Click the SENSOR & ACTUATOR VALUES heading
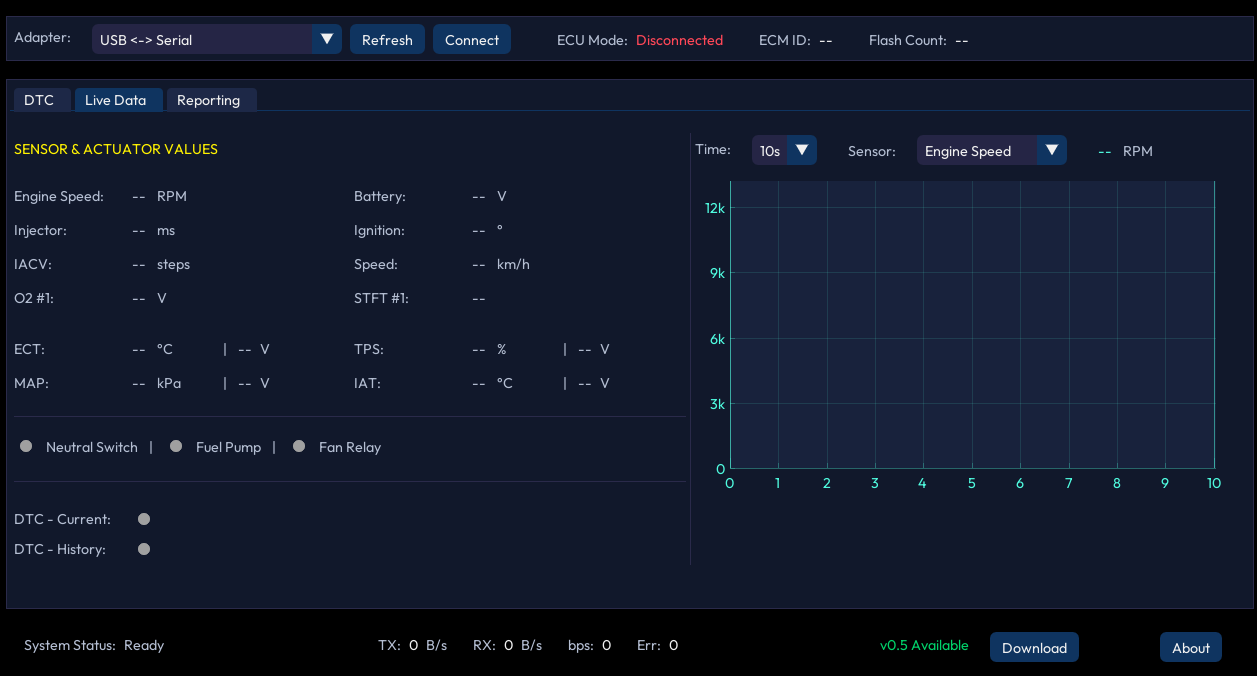The image size is (1257, 676). click(x=116, y=149)
